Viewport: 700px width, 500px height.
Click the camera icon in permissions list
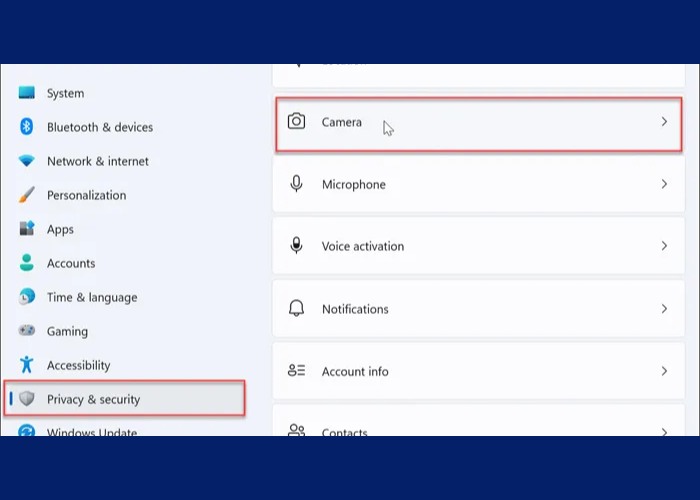click(296, 122)
